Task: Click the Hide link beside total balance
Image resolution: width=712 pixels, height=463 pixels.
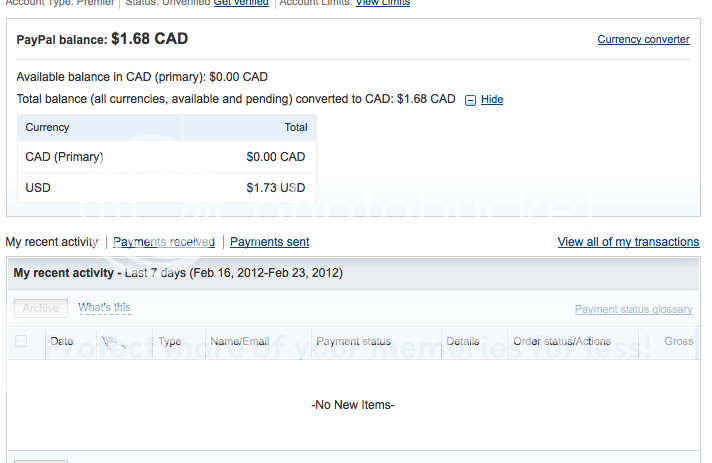Action: (x=492, y=100)
